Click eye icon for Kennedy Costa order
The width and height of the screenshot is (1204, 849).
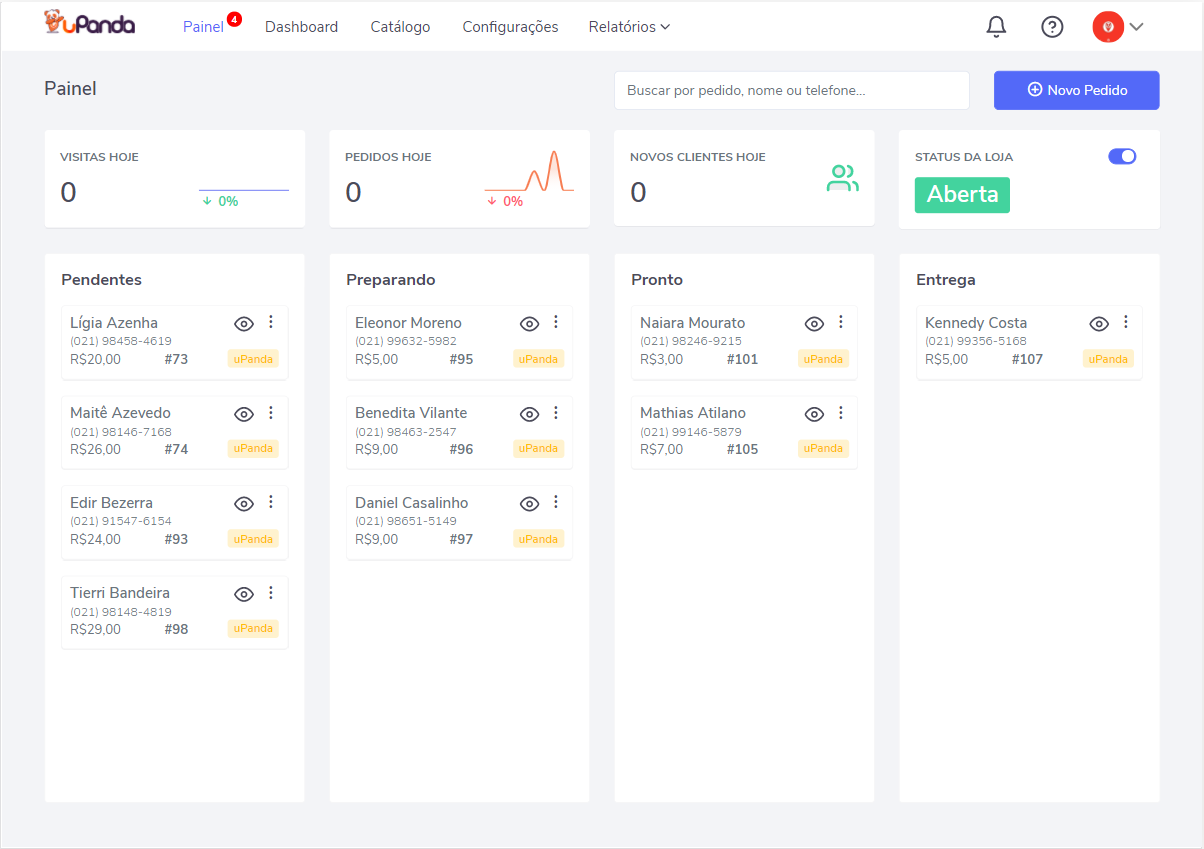pos(1099,323)
